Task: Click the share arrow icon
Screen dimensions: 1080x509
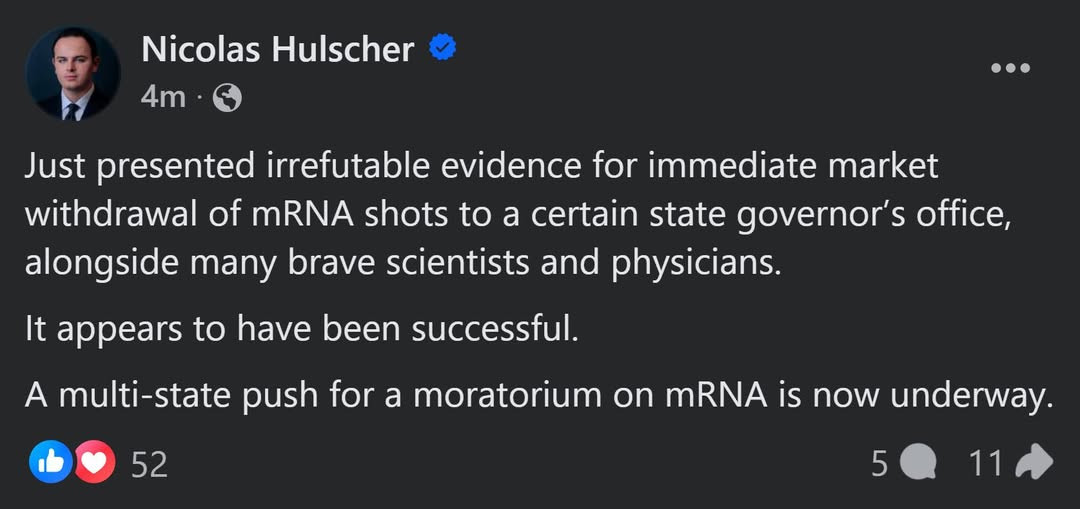Action: (x=1033, y=463)
